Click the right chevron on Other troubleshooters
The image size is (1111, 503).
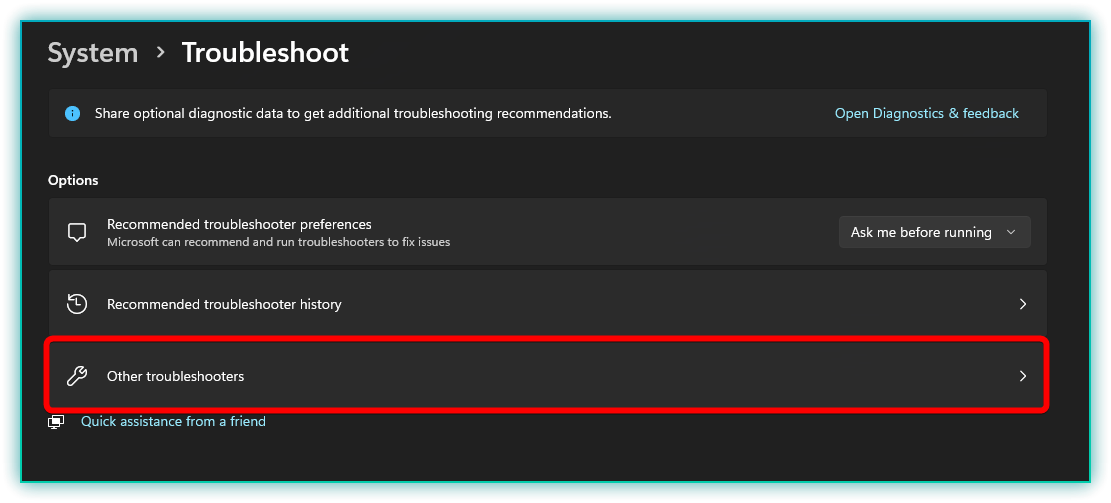tap(1022, 376)
